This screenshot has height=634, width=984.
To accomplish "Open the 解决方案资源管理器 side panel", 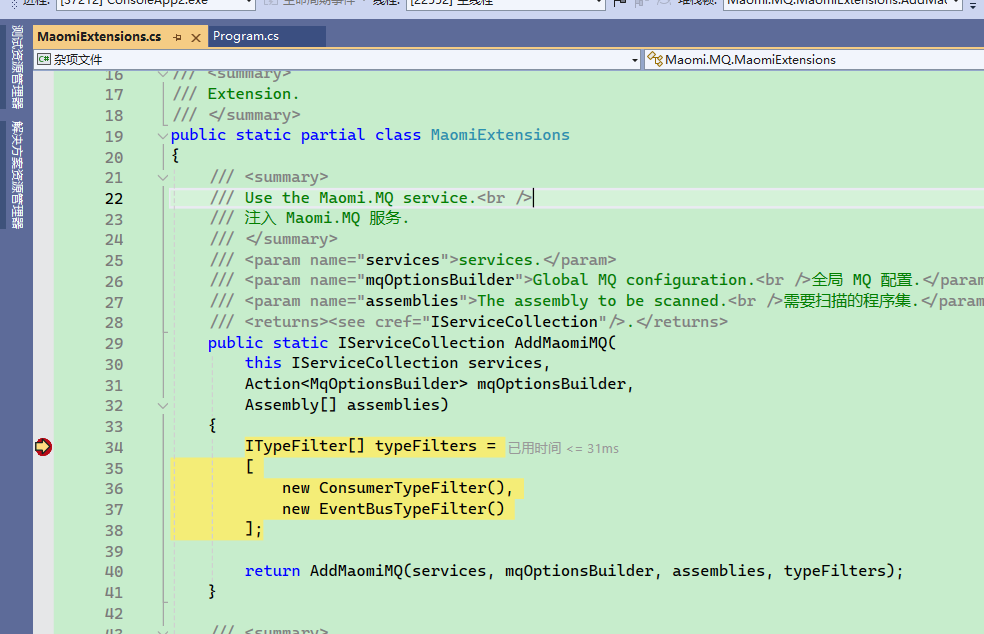I will (17, 175).
